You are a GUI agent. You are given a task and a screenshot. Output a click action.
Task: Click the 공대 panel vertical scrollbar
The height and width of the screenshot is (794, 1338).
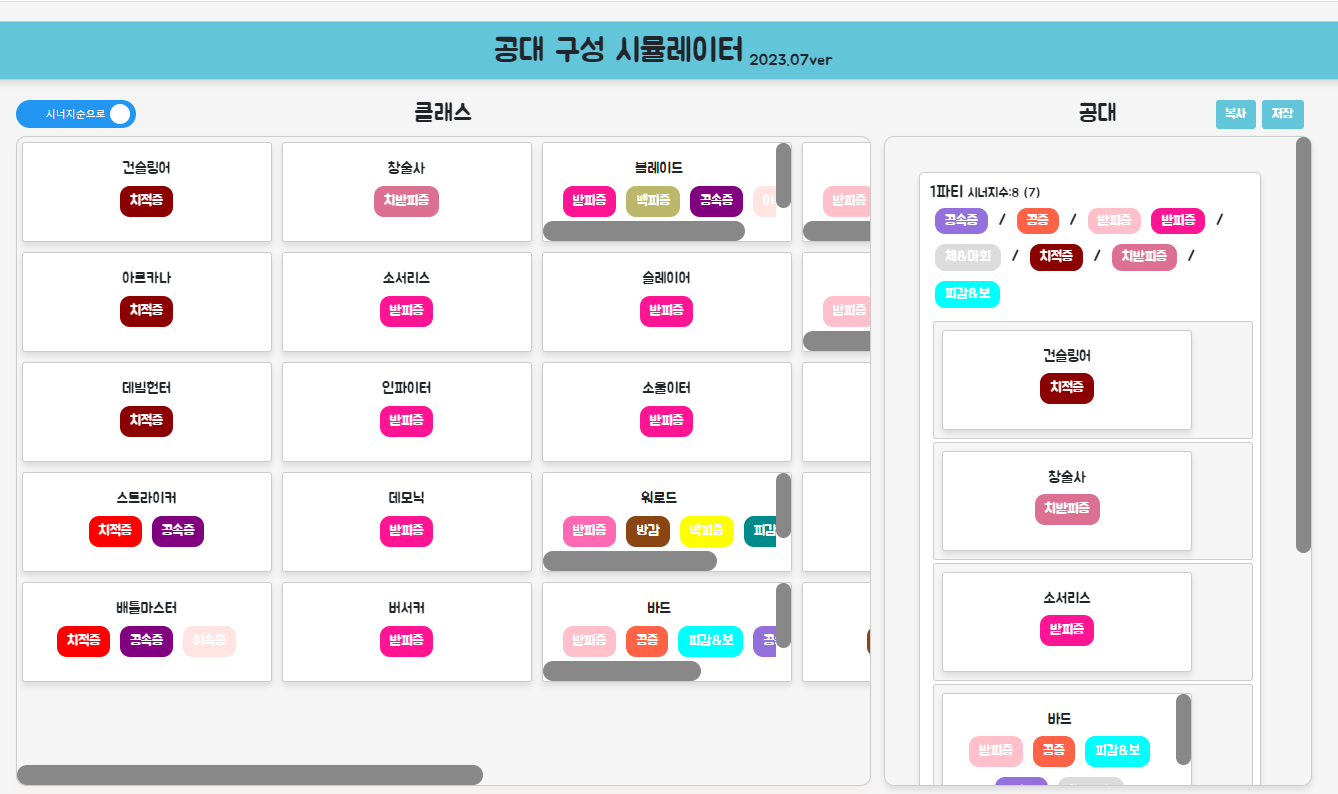click(x=1302, y=345)
